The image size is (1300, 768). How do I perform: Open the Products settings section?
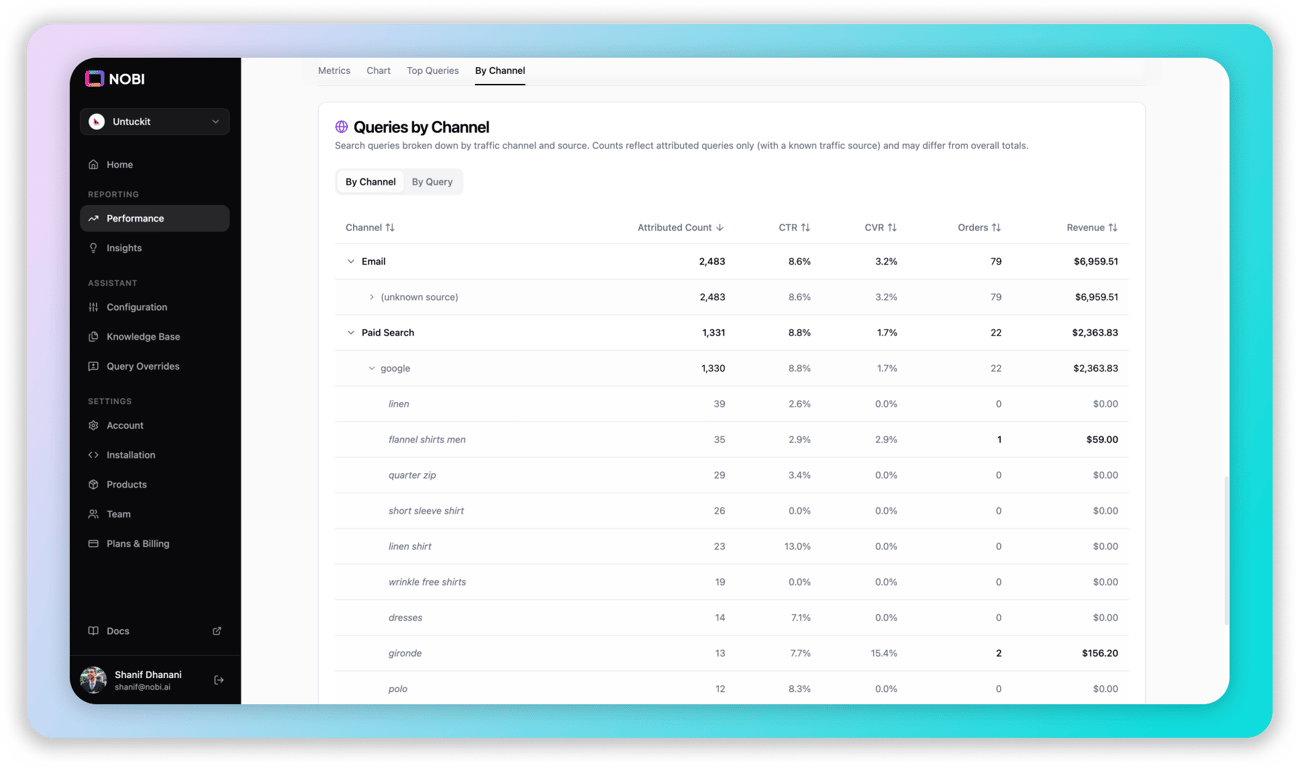(x=92, y=484)
